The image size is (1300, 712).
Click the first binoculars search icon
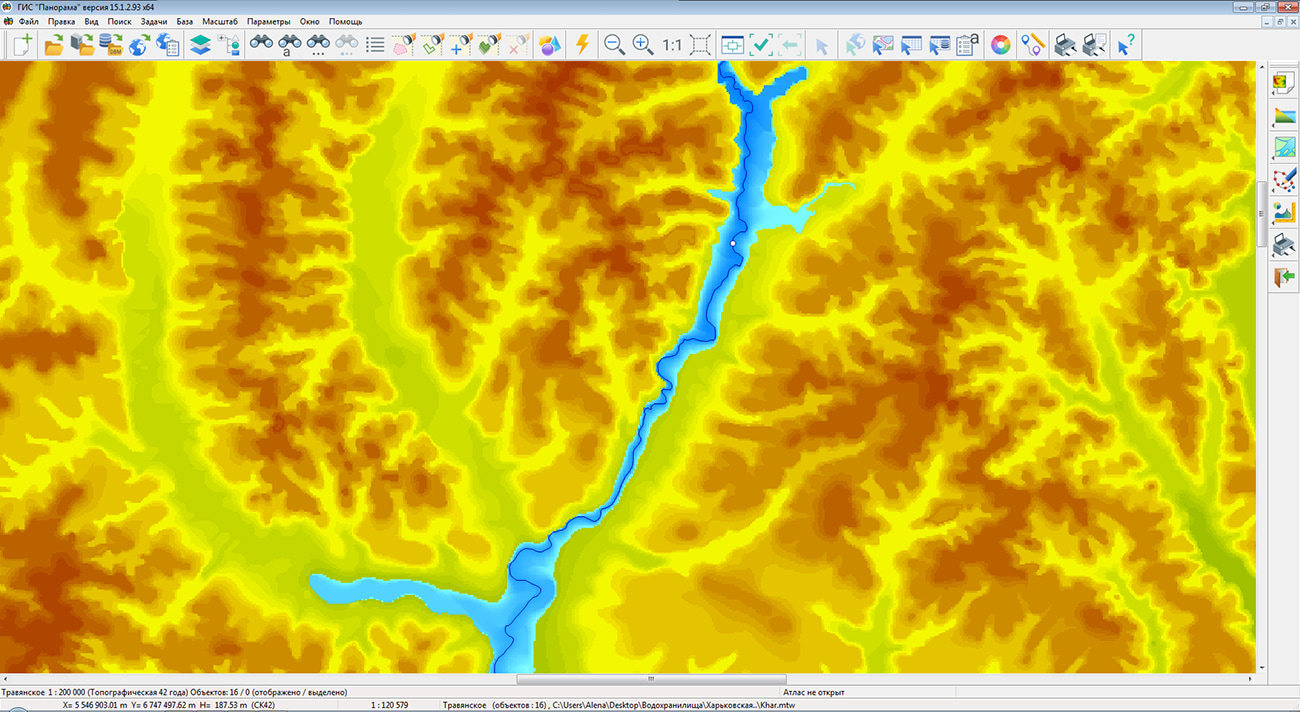coord(262,45)
